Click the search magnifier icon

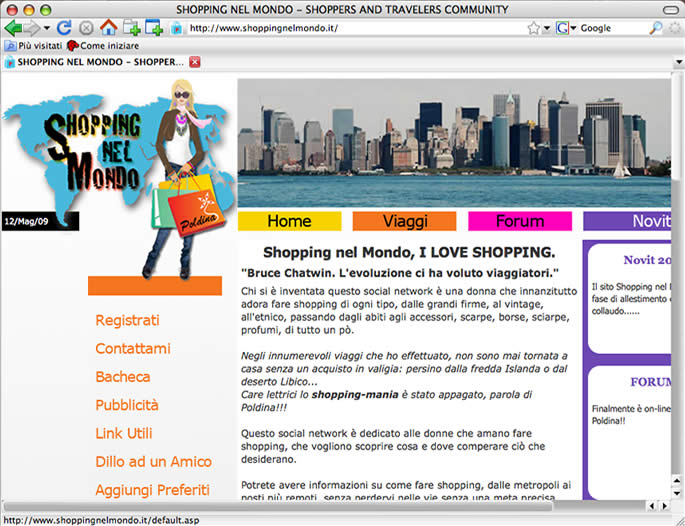[656, 28]
